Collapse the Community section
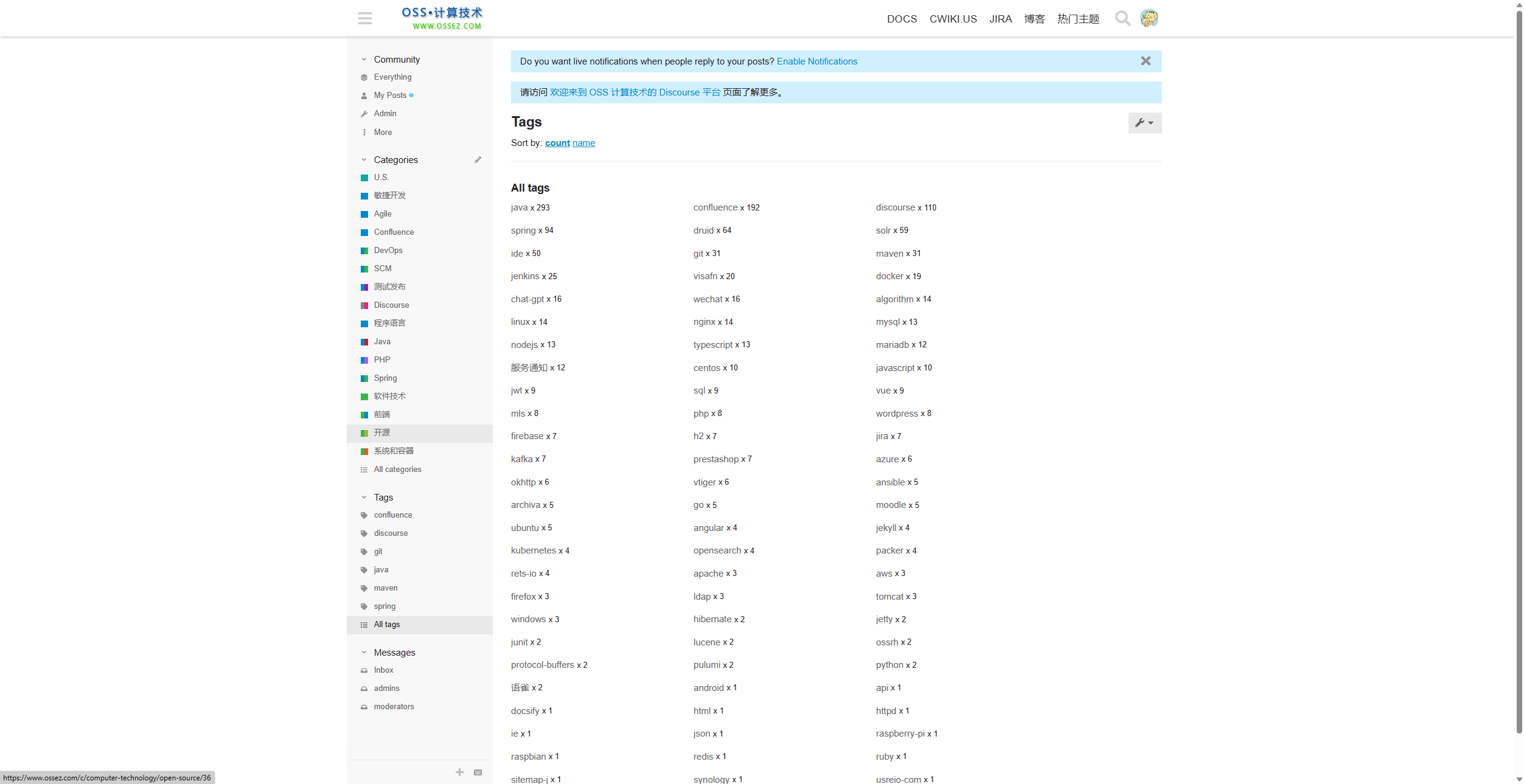 pyautogui.click(x=364, y=60)
